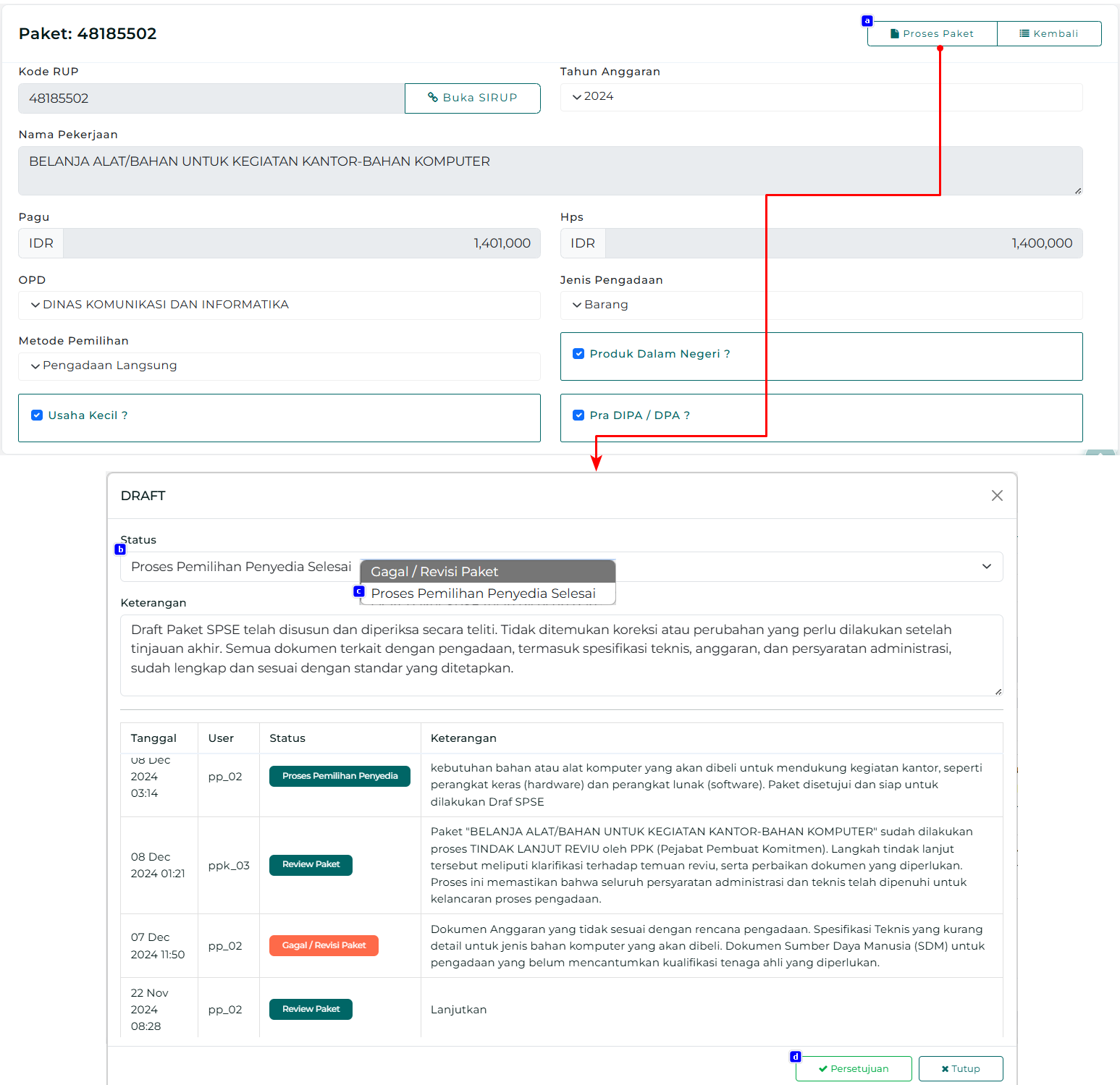The width and height of the screenshot is (1120, 1085).
Task: Open the Buka SIRUP link
Action: (x=472, y=98)
